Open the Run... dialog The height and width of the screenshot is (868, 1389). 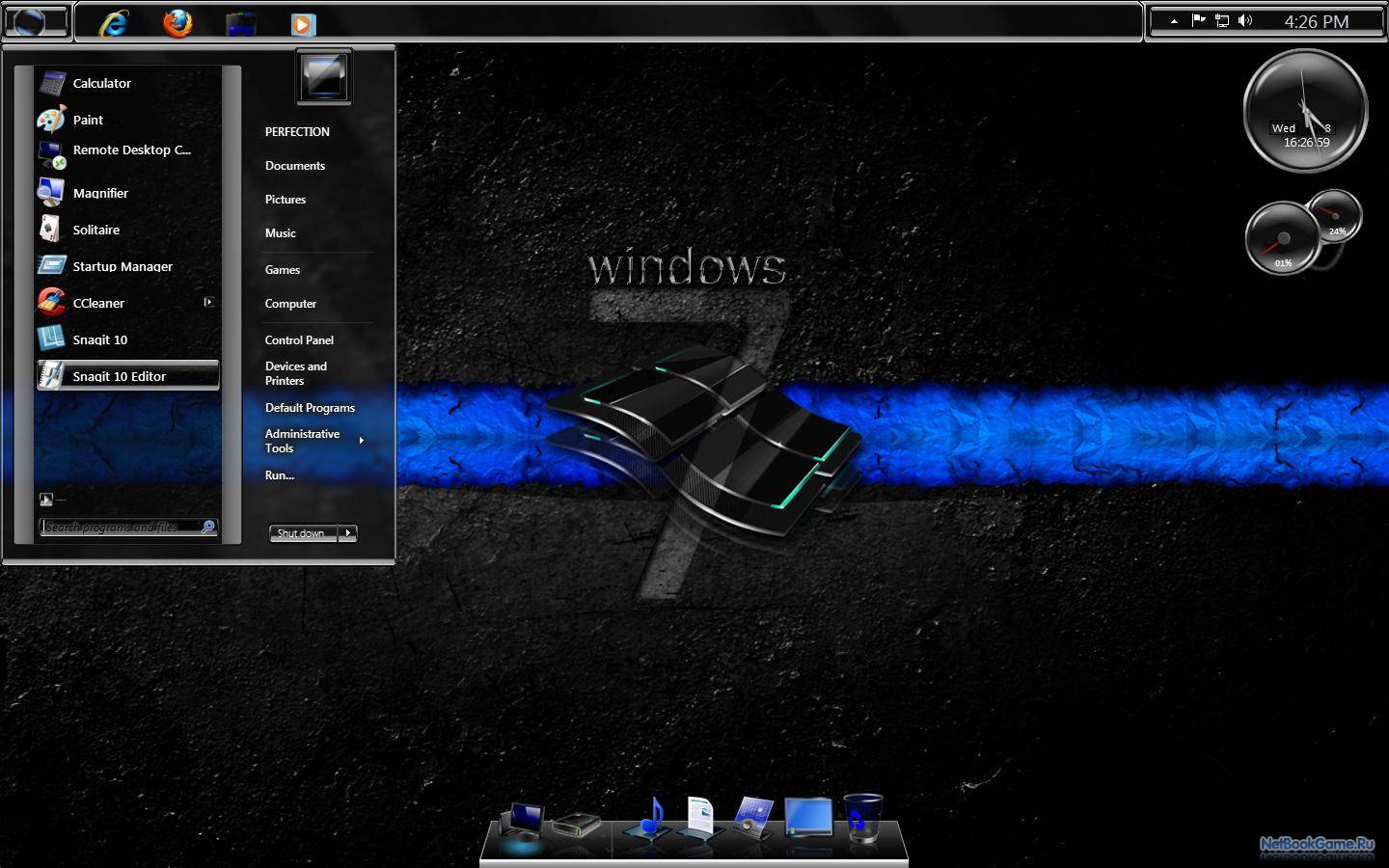coord(280,475)
